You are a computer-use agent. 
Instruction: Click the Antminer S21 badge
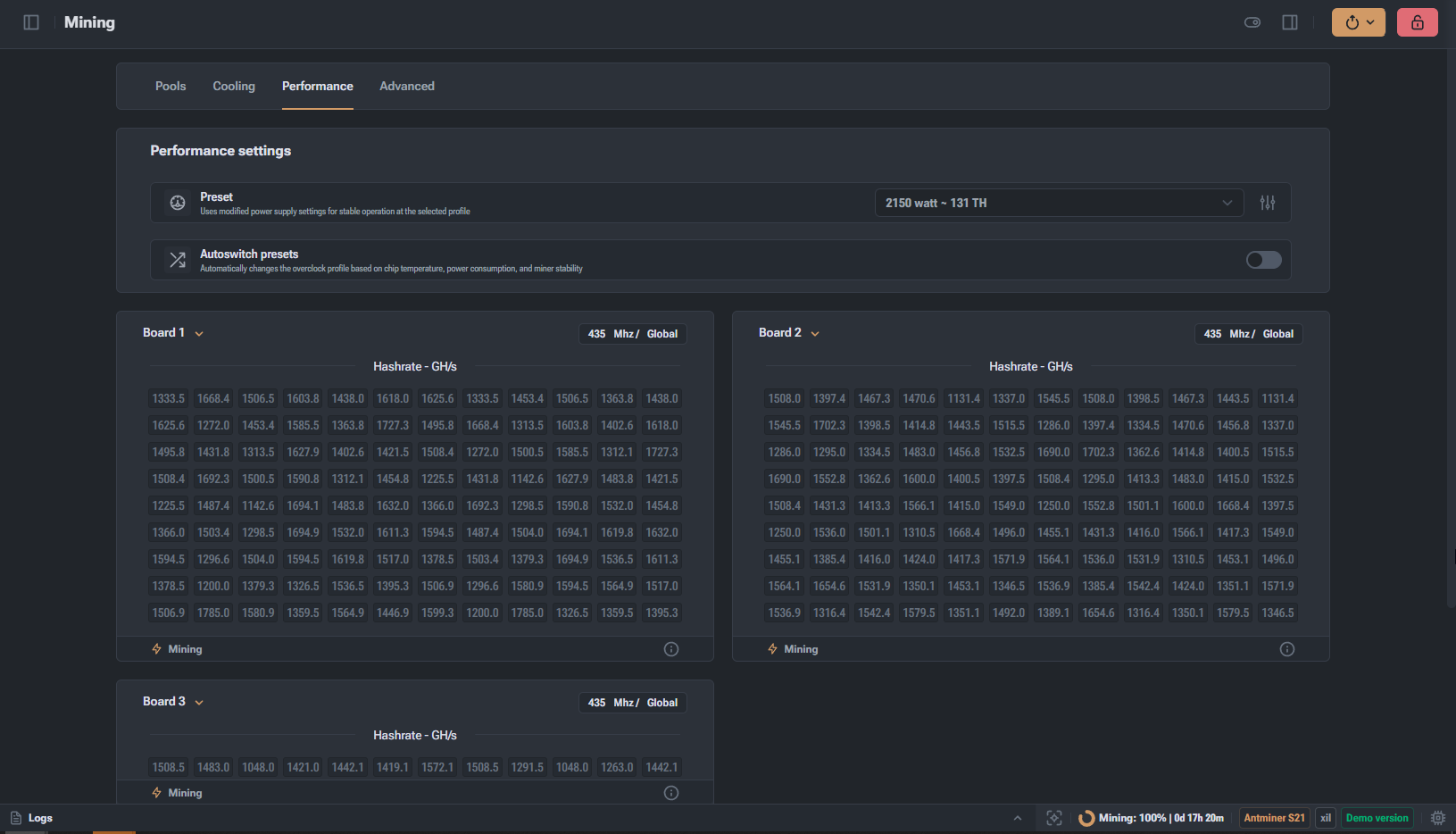click(x=1275, y=818)
